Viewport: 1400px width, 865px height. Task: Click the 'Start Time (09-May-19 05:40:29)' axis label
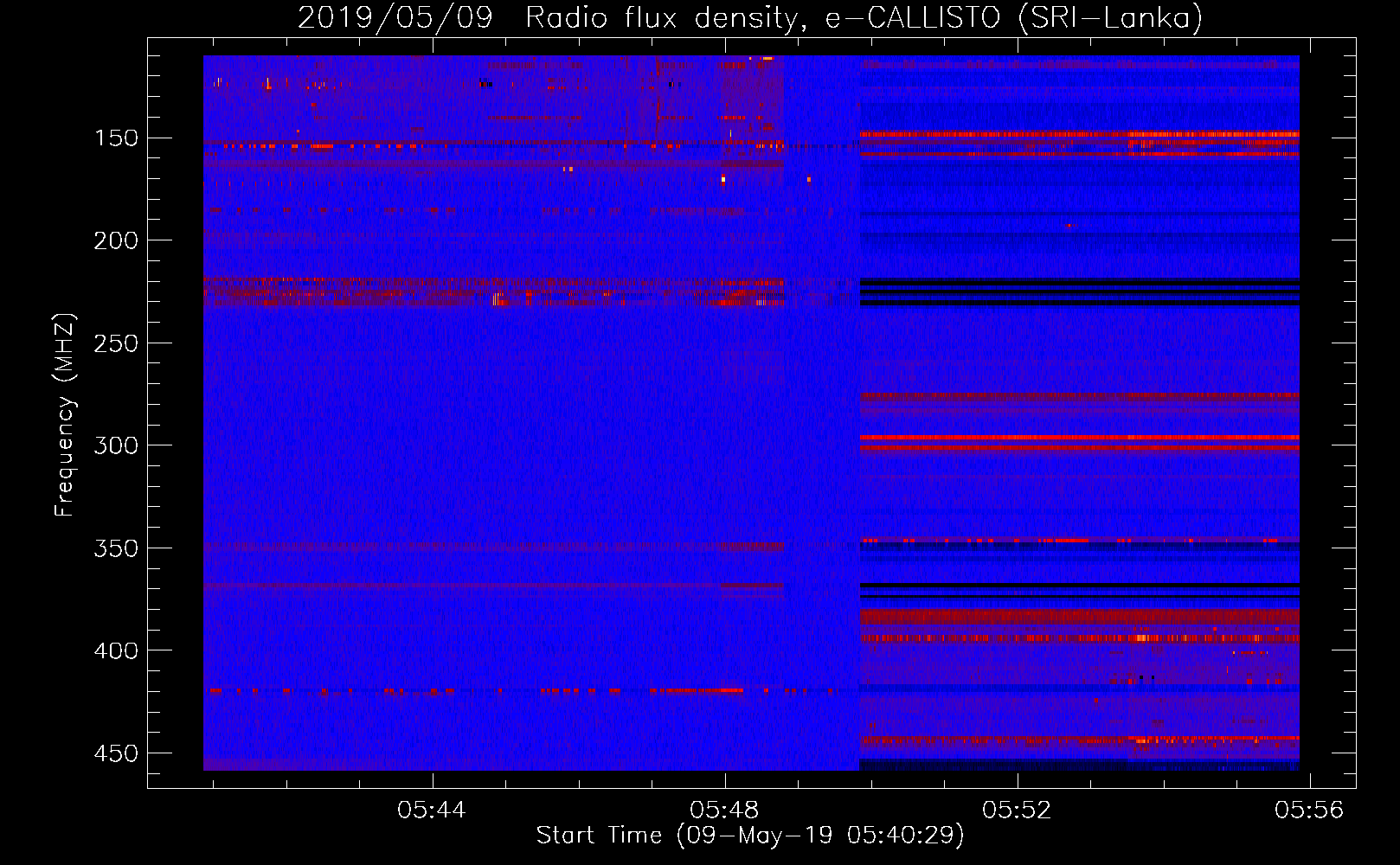[750, 836]
